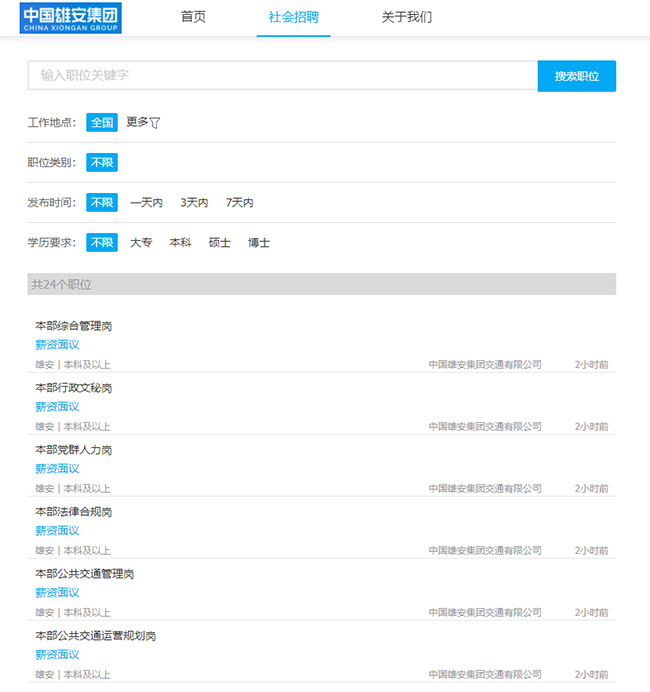Click the 搜索职位 button
Screen dimensions: 650x692
(577, 76)
